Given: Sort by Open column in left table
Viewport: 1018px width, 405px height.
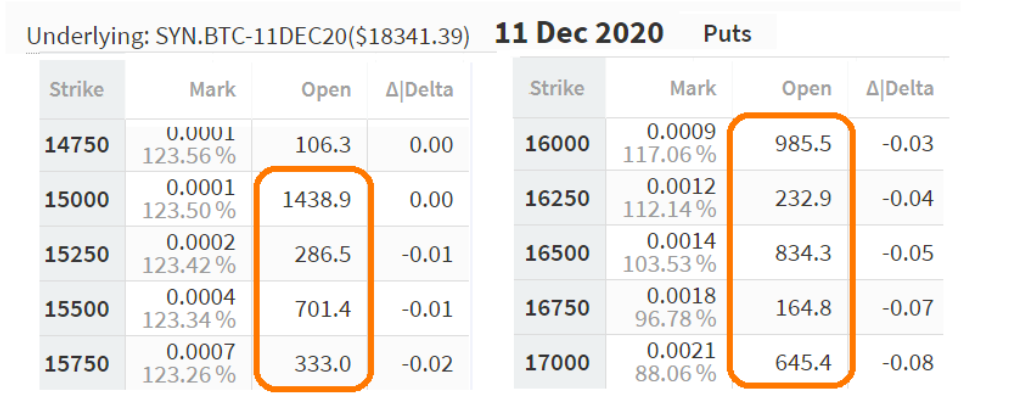Looking at the screenshot, I should pyautogui.click(x=326, y=90).
